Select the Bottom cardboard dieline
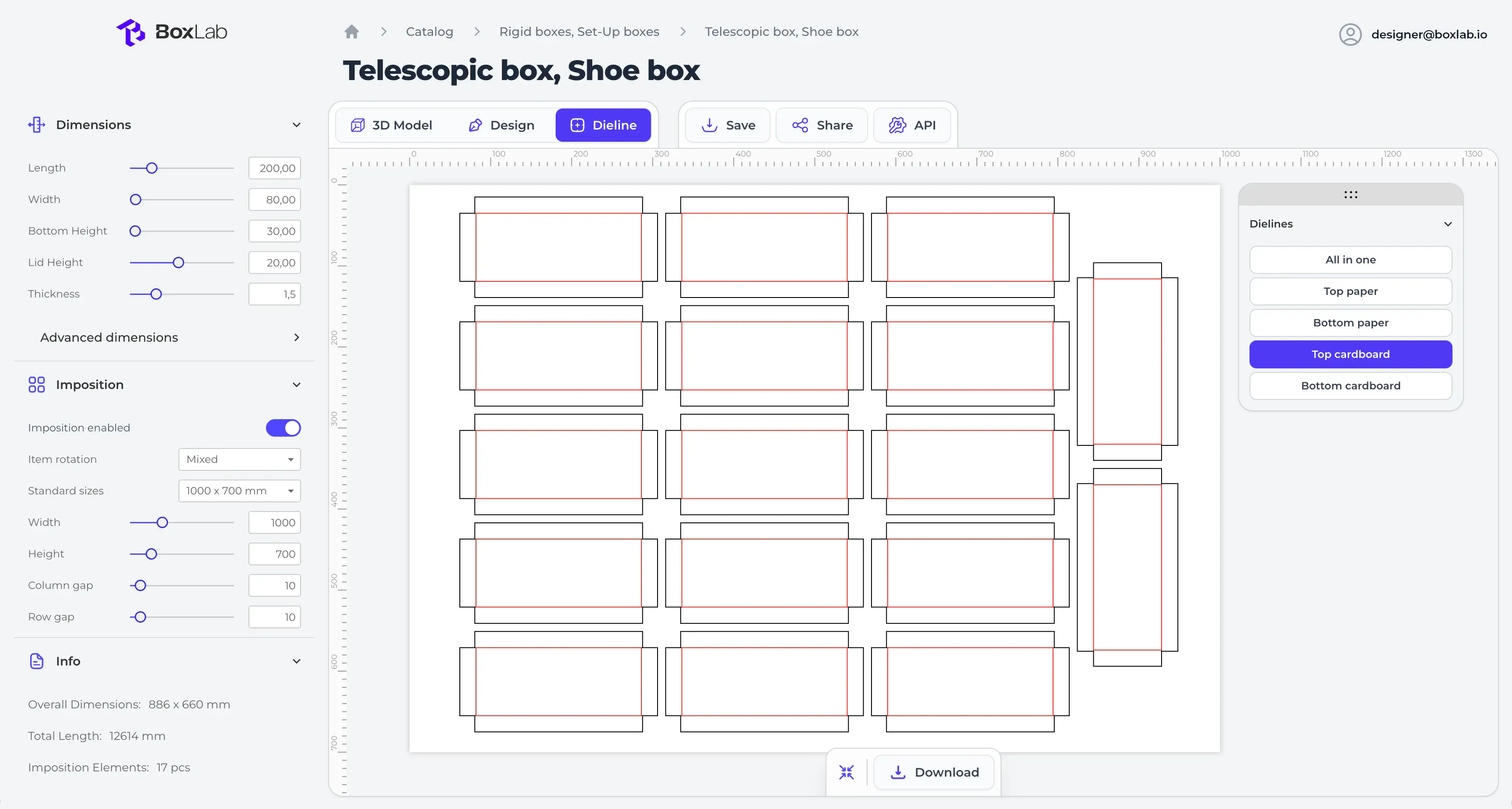Screen dimensions: 1512x809 1351,386
